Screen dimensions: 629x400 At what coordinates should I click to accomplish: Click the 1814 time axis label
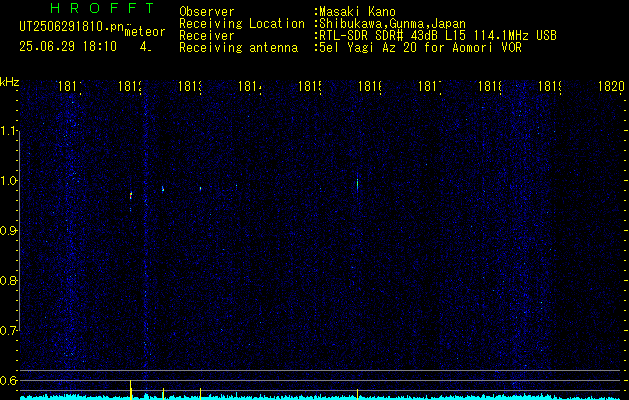point(250,86)
